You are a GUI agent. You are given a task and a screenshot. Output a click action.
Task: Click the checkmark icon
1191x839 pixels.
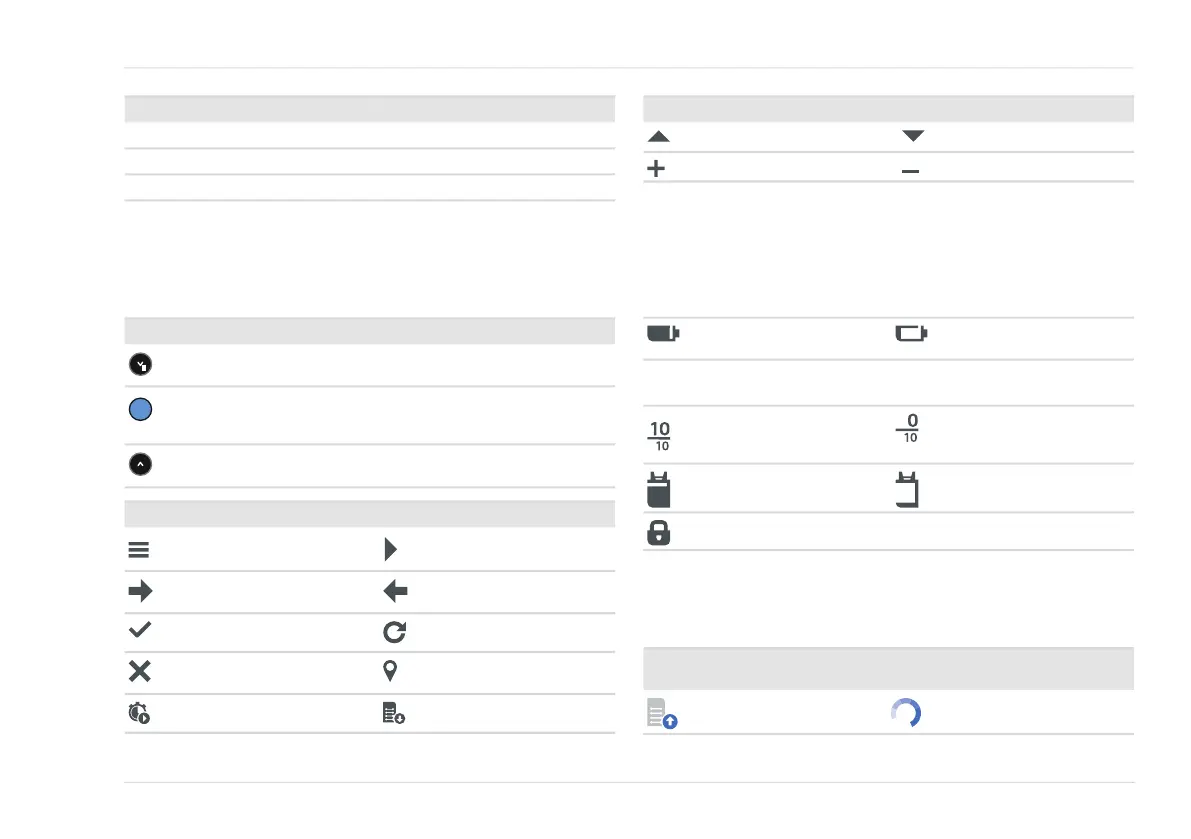[140, 629]
